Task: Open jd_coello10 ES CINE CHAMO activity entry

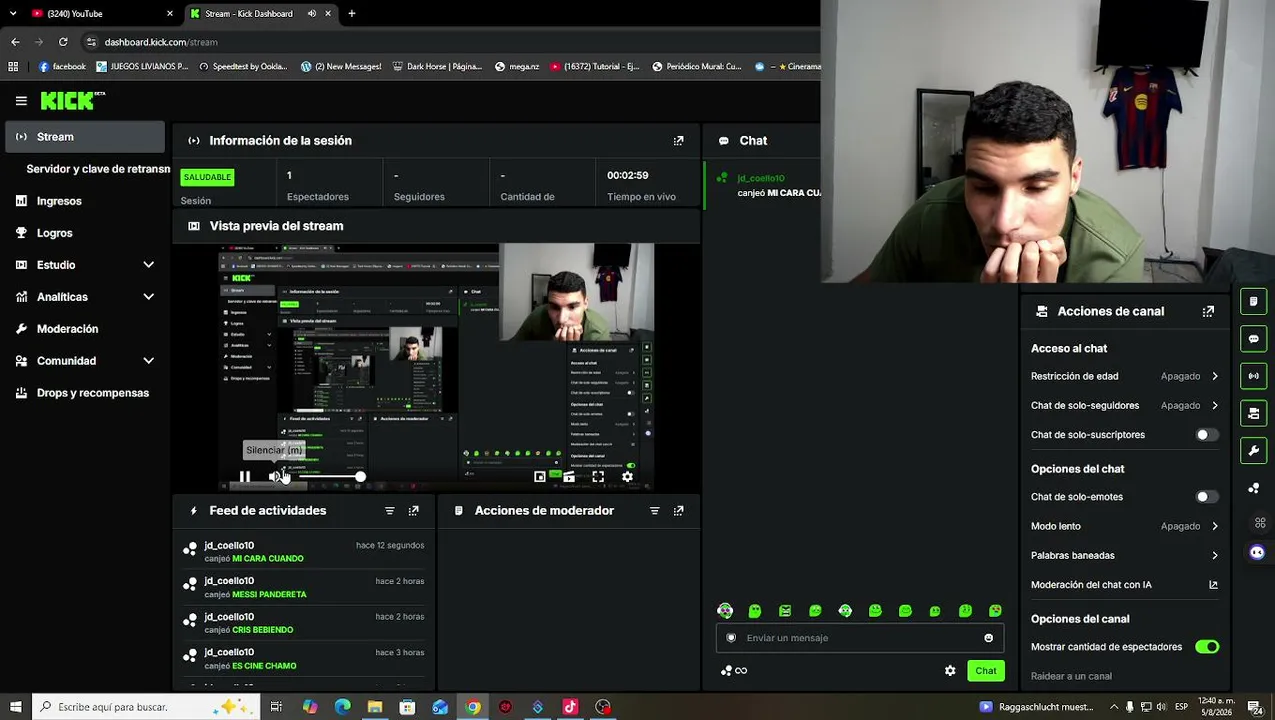Action: [304, 659]
